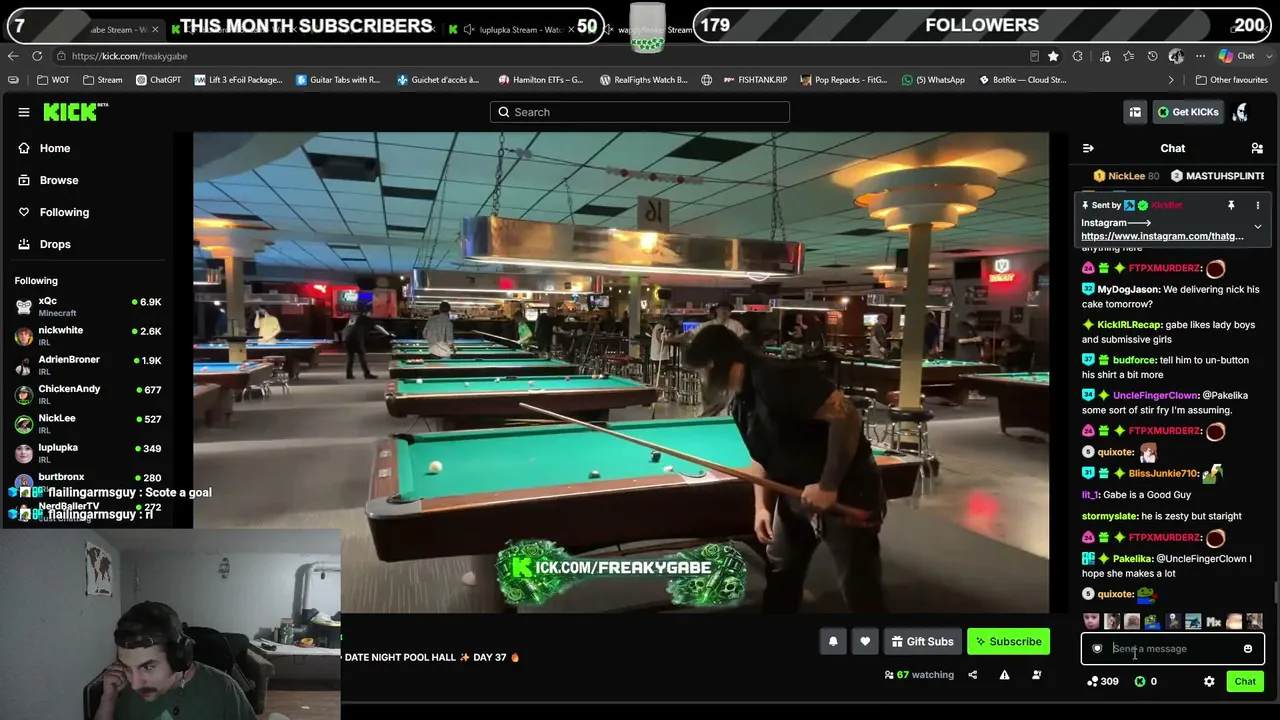Open the WhatsApp bookmark

click(933, 80)
